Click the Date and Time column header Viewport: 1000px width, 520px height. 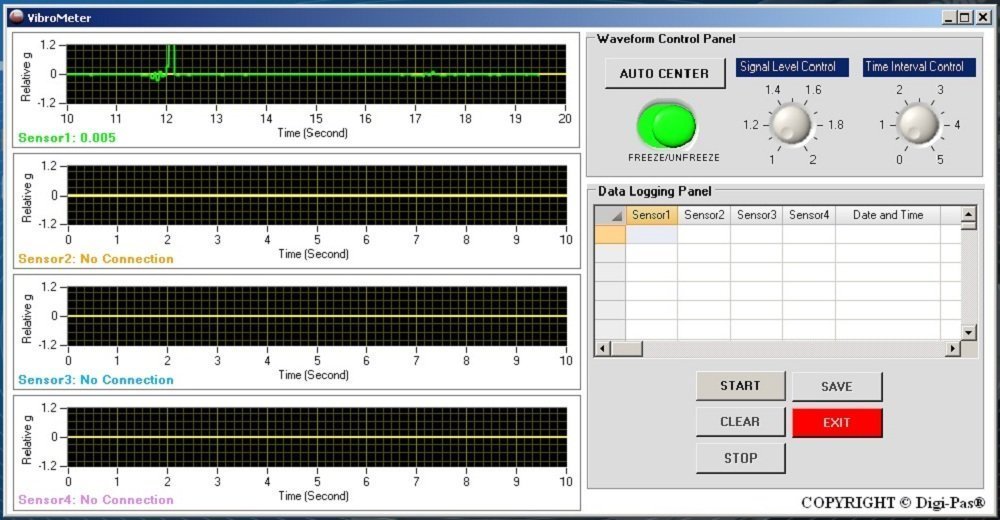(x=888, y=215)
